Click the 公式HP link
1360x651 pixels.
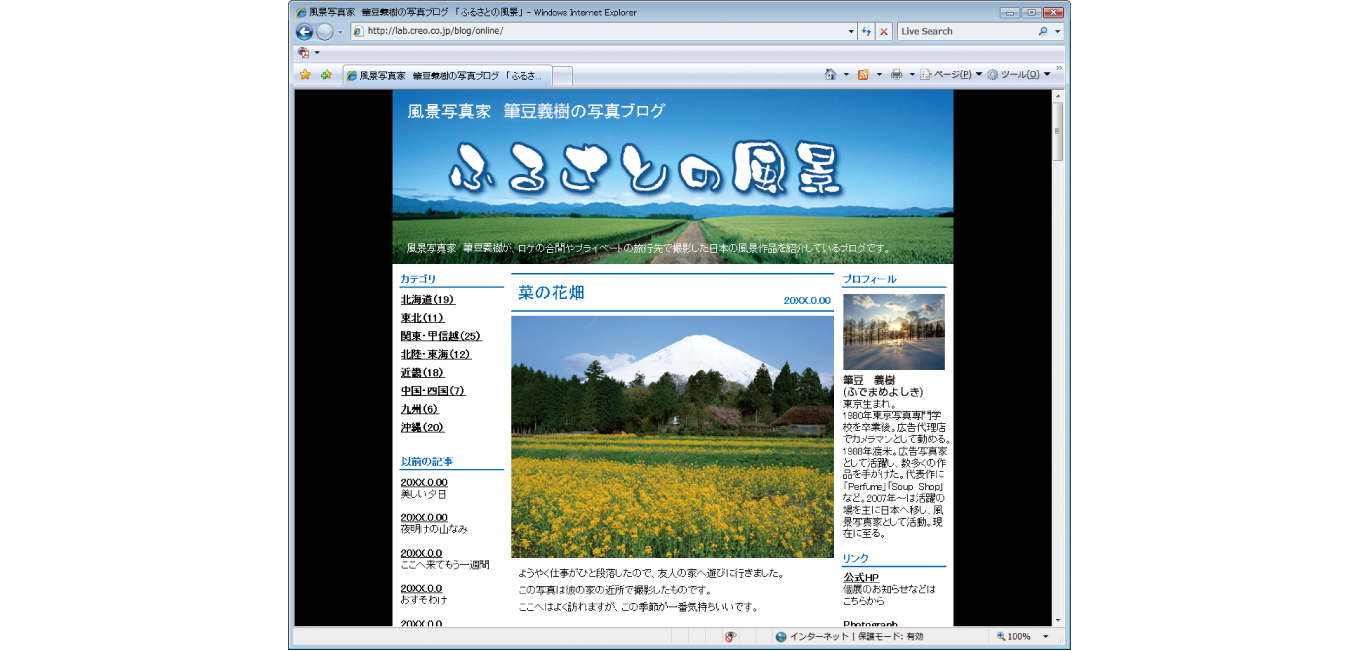pyautogui.click(x=860, y=577)
